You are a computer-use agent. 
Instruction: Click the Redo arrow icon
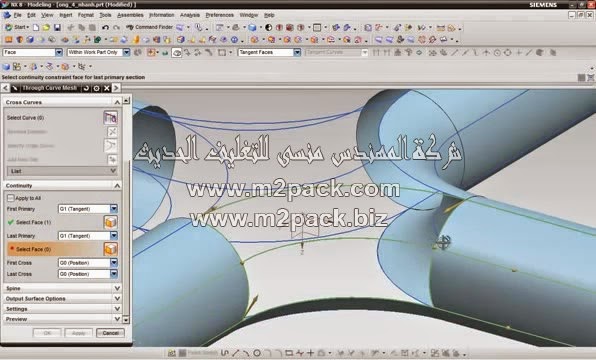tap(116, 27)
